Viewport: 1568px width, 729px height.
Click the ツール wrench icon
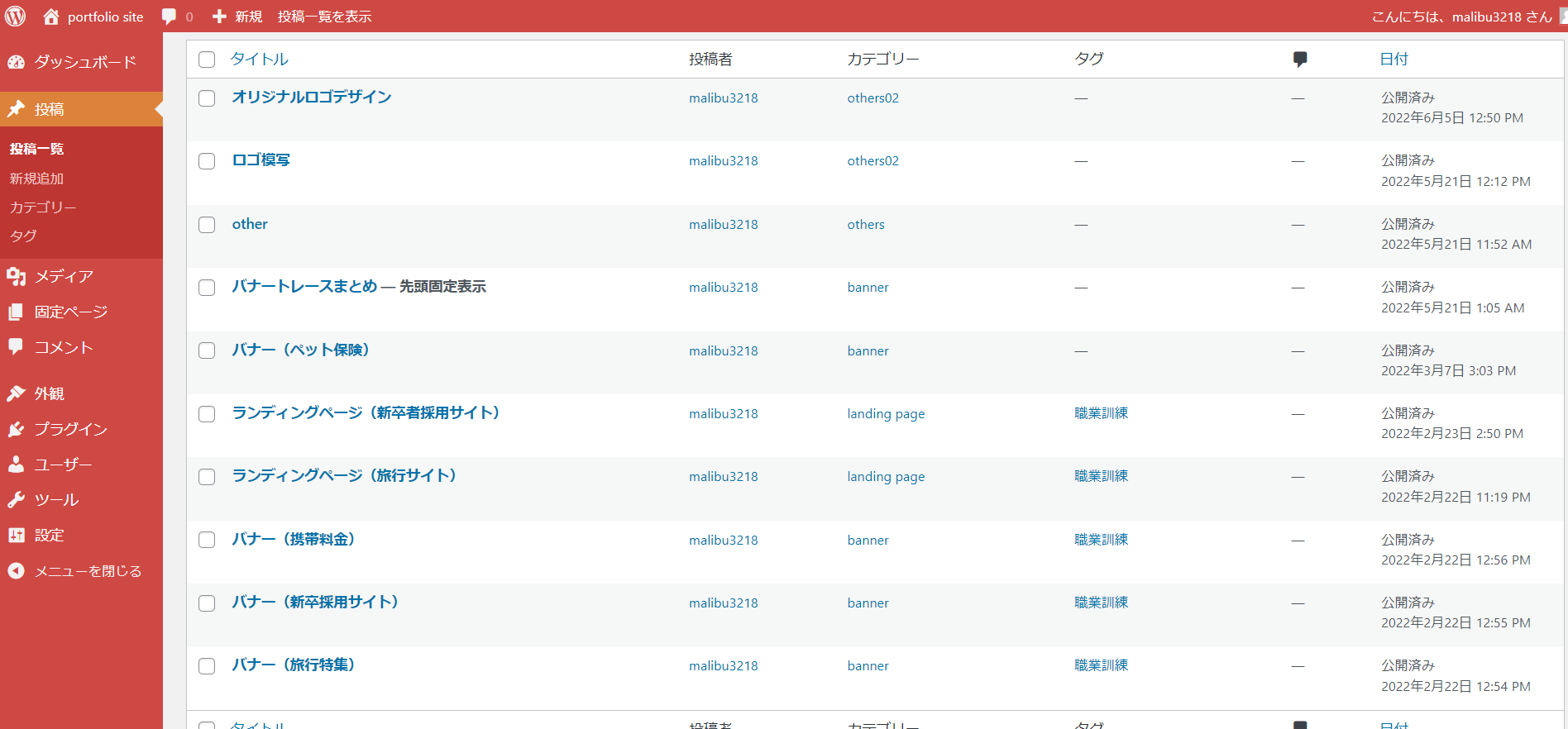pos(17,500)
